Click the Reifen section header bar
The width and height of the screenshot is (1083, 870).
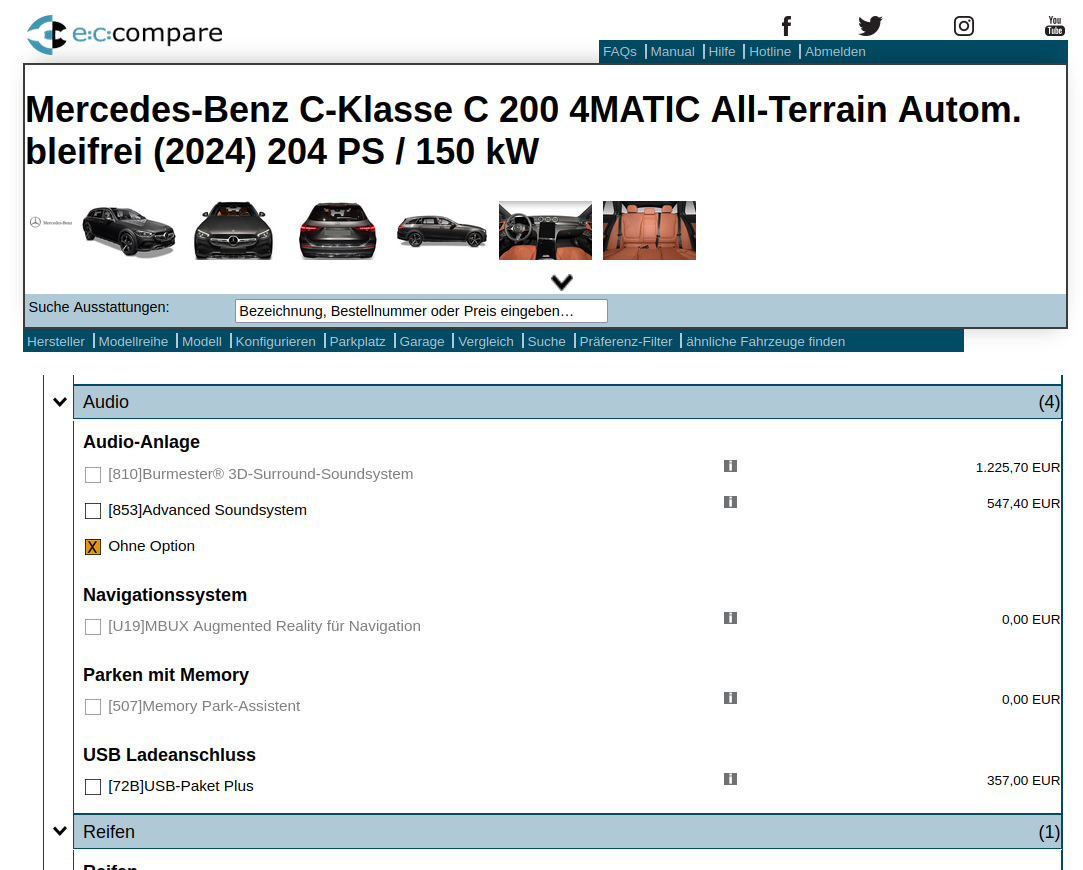pyautogui.click(x=567, y=831)
